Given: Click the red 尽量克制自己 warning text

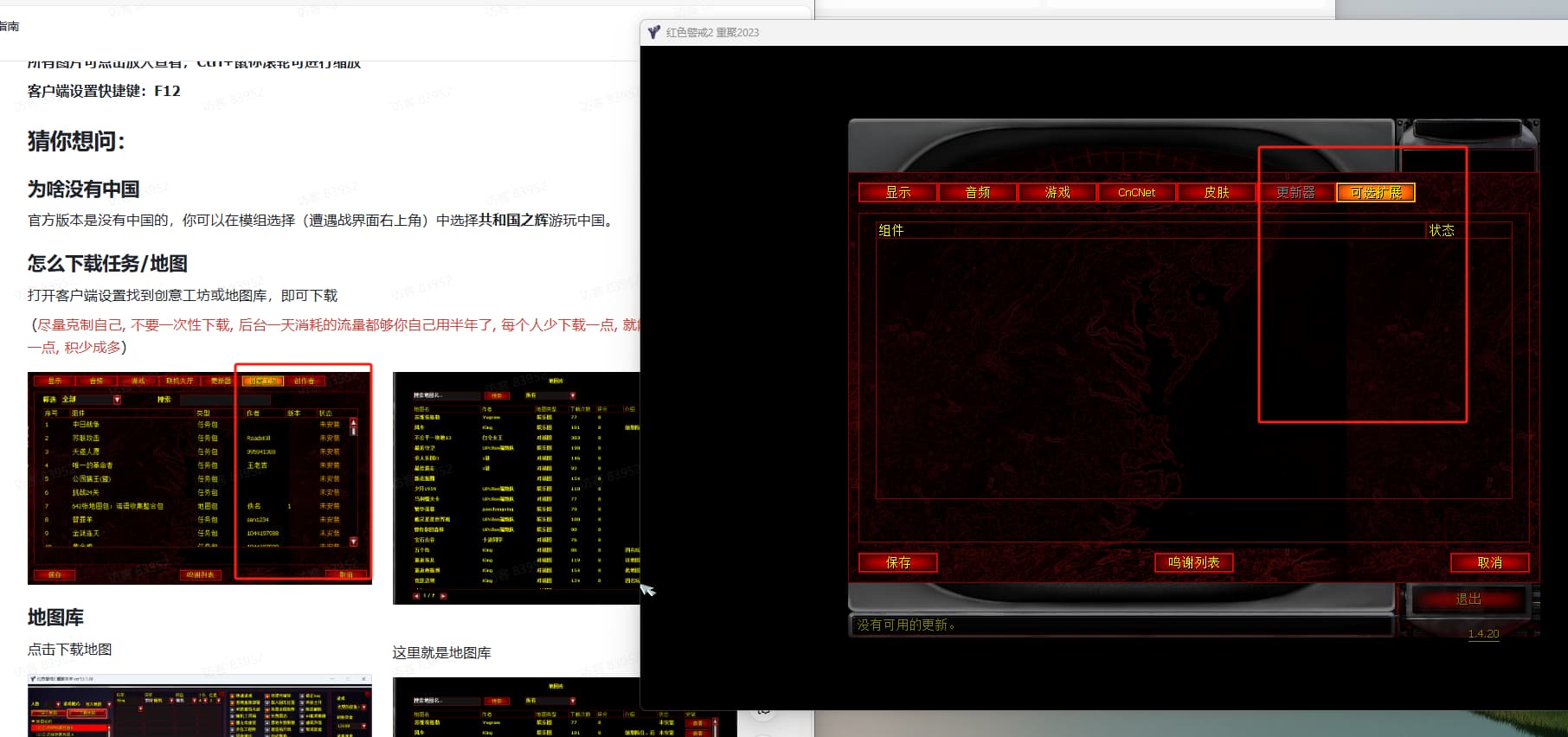Looking at the screenshot, I should [333, 336].
